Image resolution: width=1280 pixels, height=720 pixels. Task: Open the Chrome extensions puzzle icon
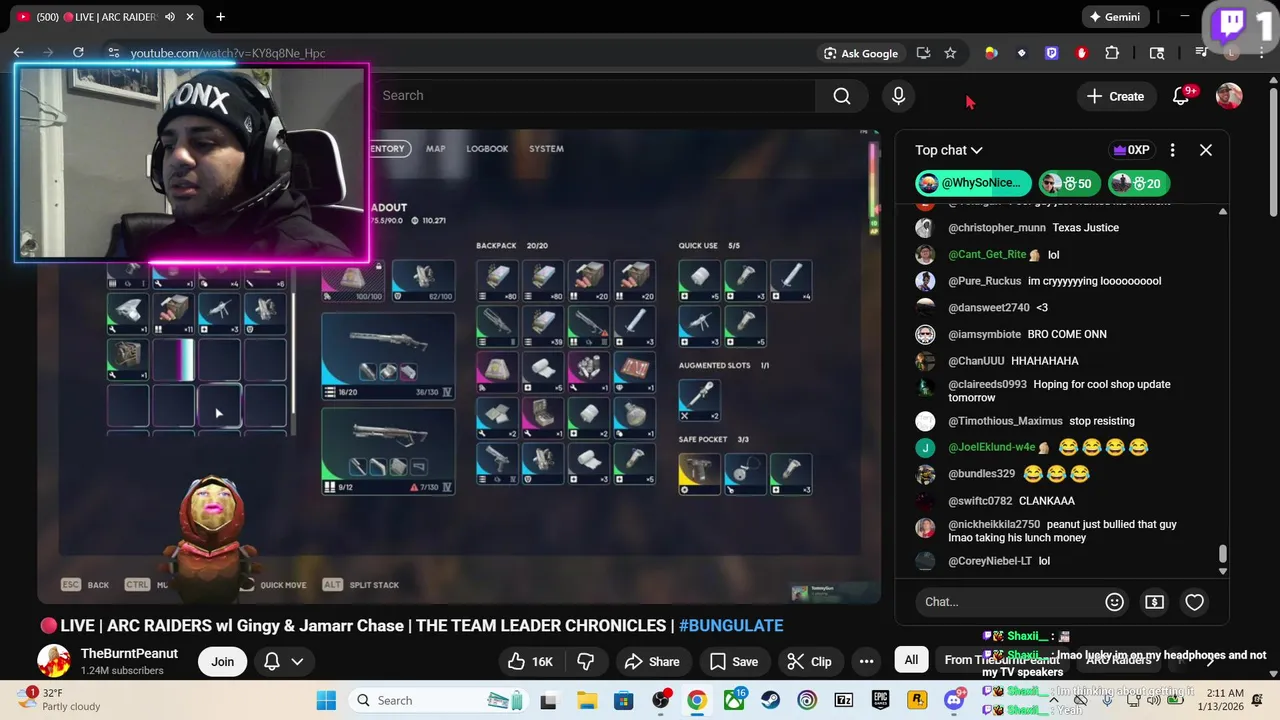click(1112, 53)
